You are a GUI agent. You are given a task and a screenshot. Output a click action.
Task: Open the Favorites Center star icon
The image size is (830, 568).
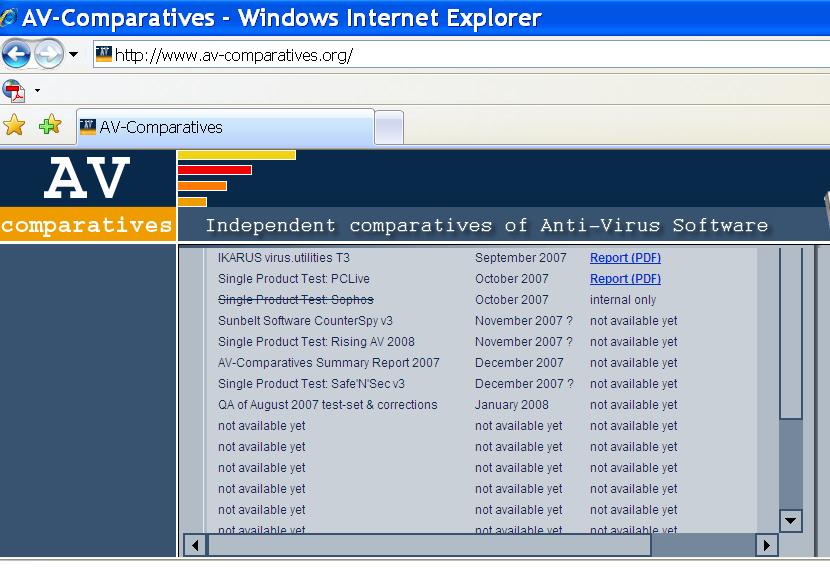(14, 125)
